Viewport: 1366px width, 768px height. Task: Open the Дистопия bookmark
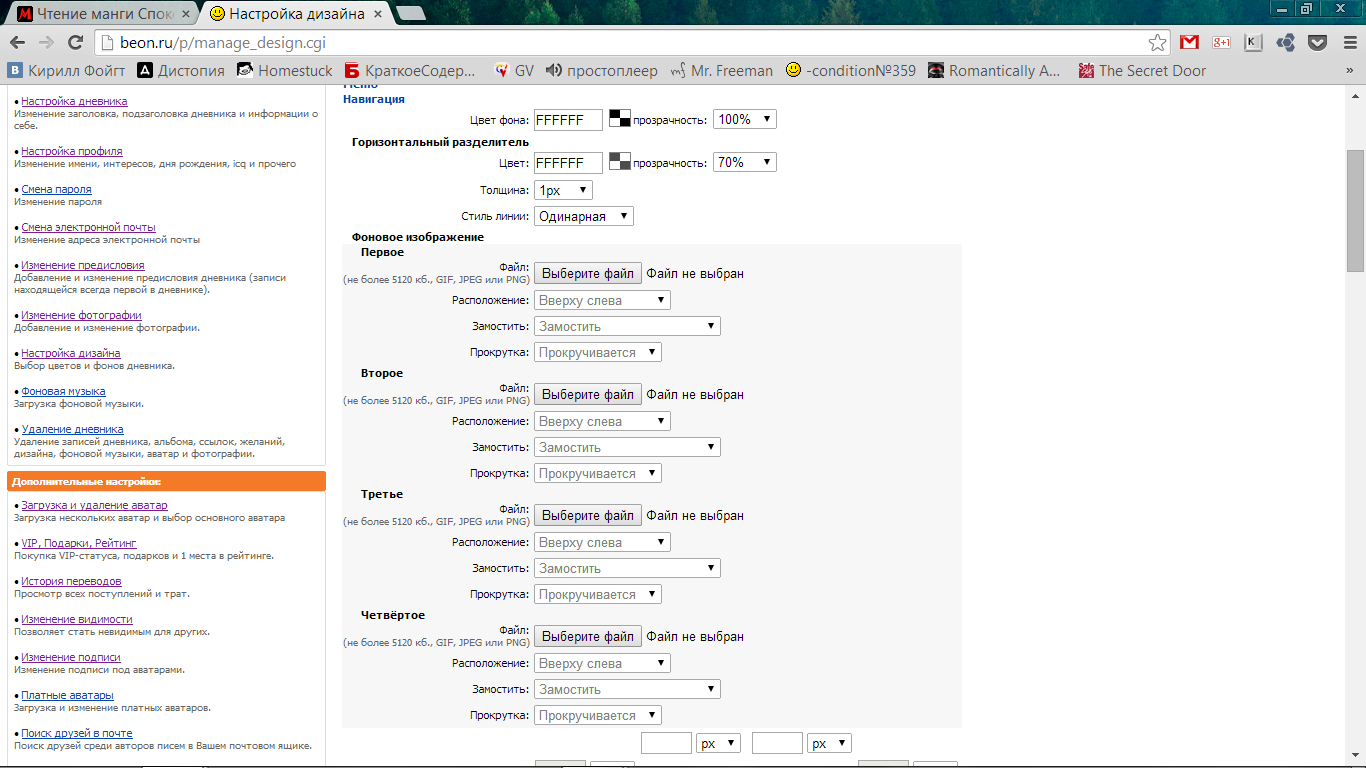point(181,71)
